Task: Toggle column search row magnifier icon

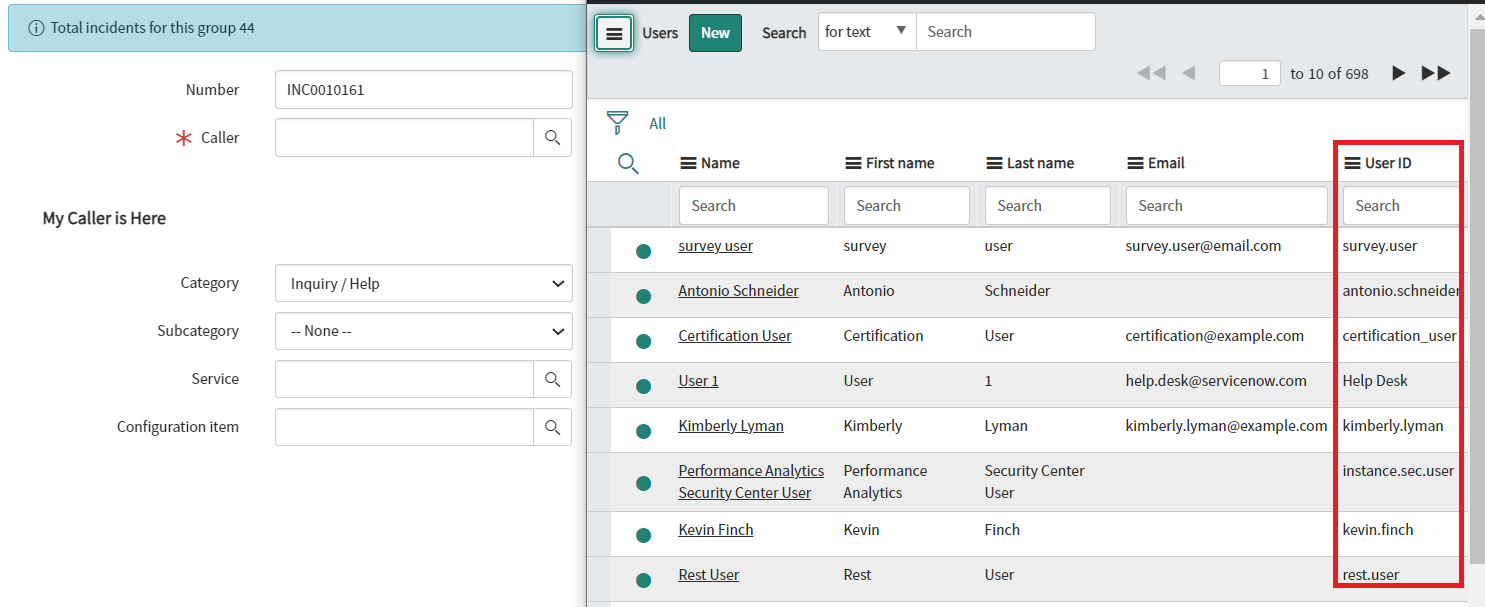Action: click(x=628, y=164)
